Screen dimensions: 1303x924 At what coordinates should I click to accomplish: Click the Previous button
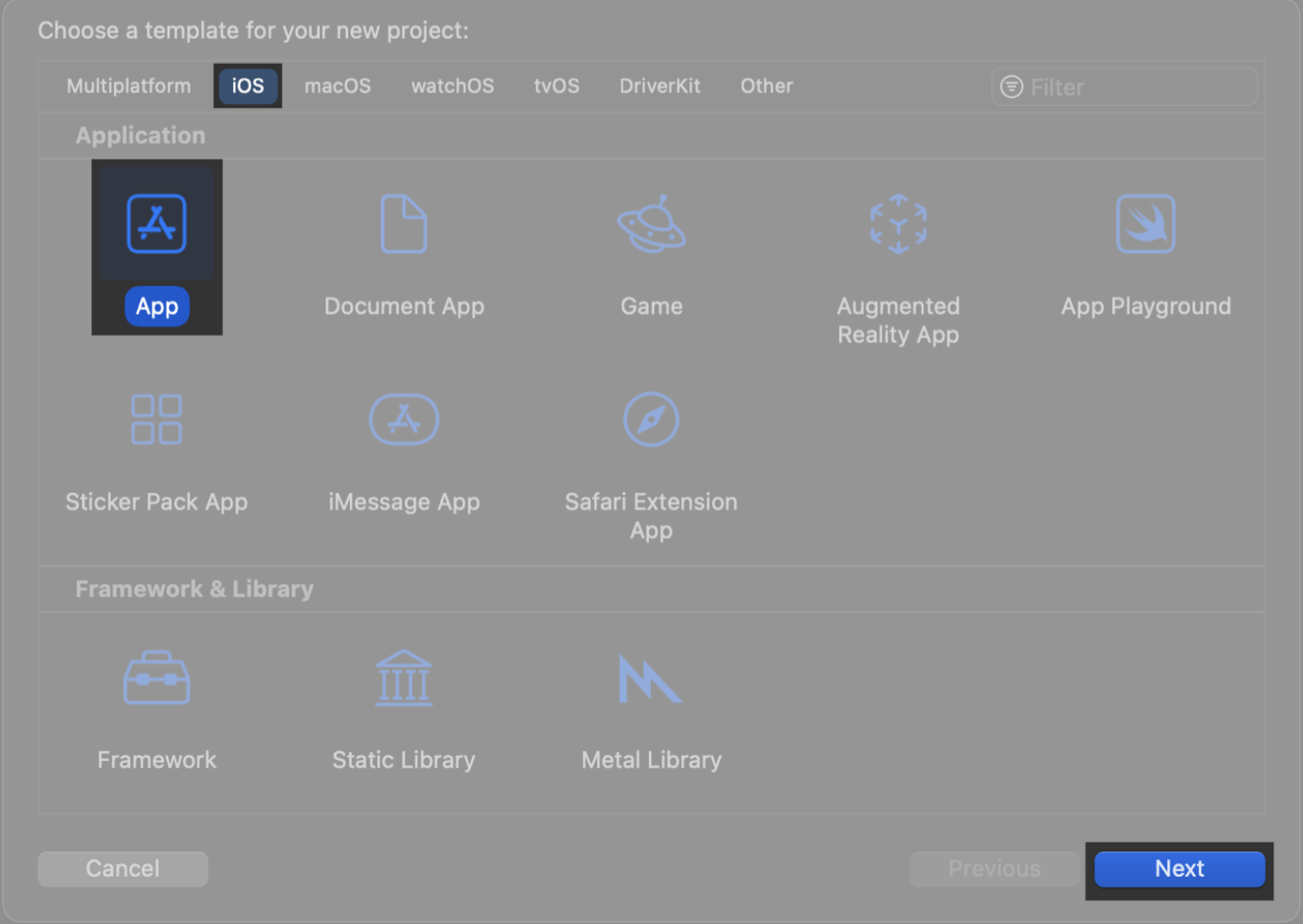(994, 869)
